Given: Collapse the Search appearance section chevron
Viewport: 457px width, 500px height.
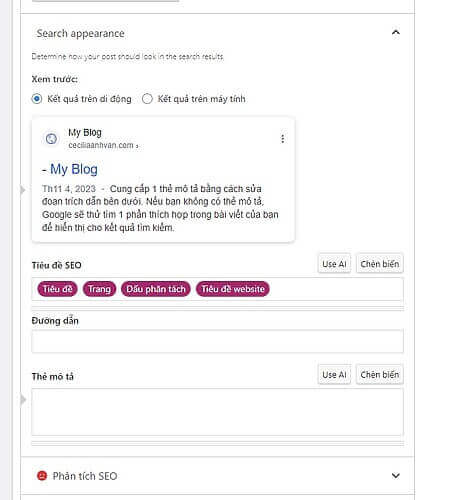Looking at the screenshot, I should [396, 33].
